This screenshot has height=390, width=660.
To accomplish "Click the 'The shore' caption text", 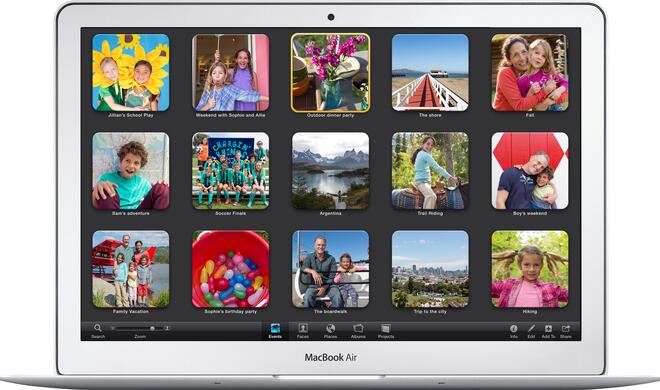I will [x=430, y=115].
